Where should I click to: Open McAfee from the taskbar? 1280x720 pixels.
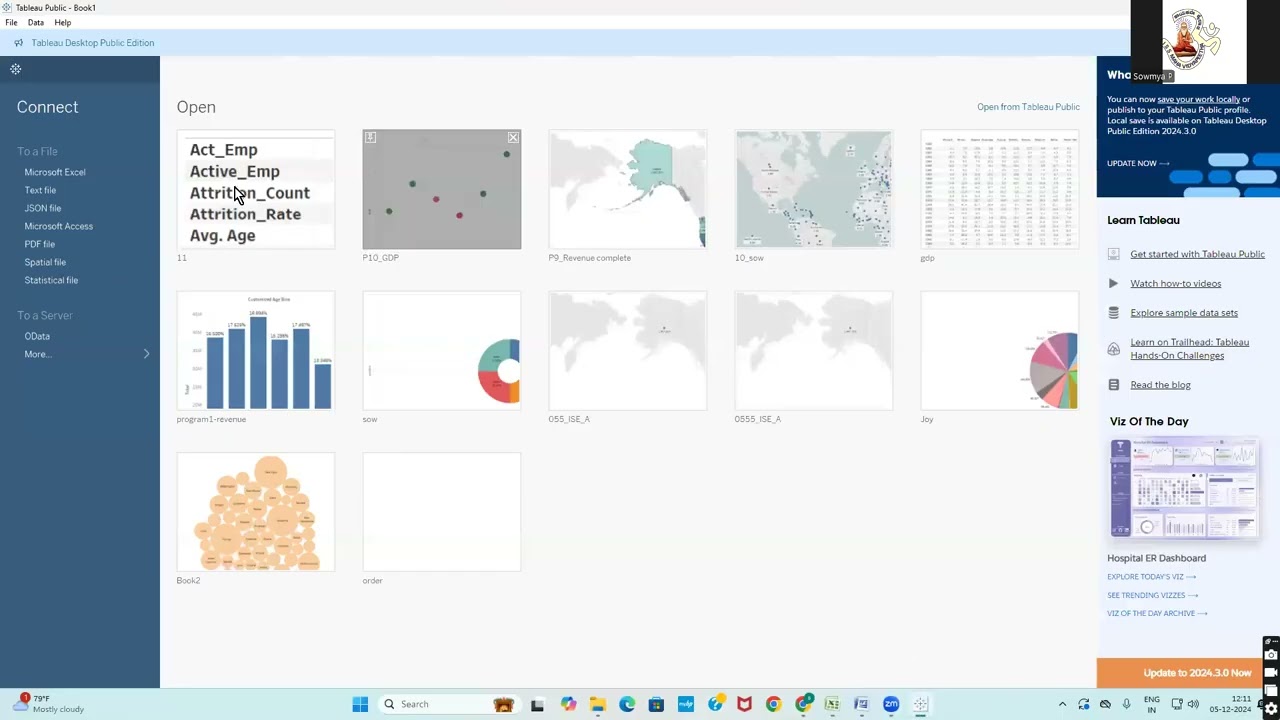[744, 704]
